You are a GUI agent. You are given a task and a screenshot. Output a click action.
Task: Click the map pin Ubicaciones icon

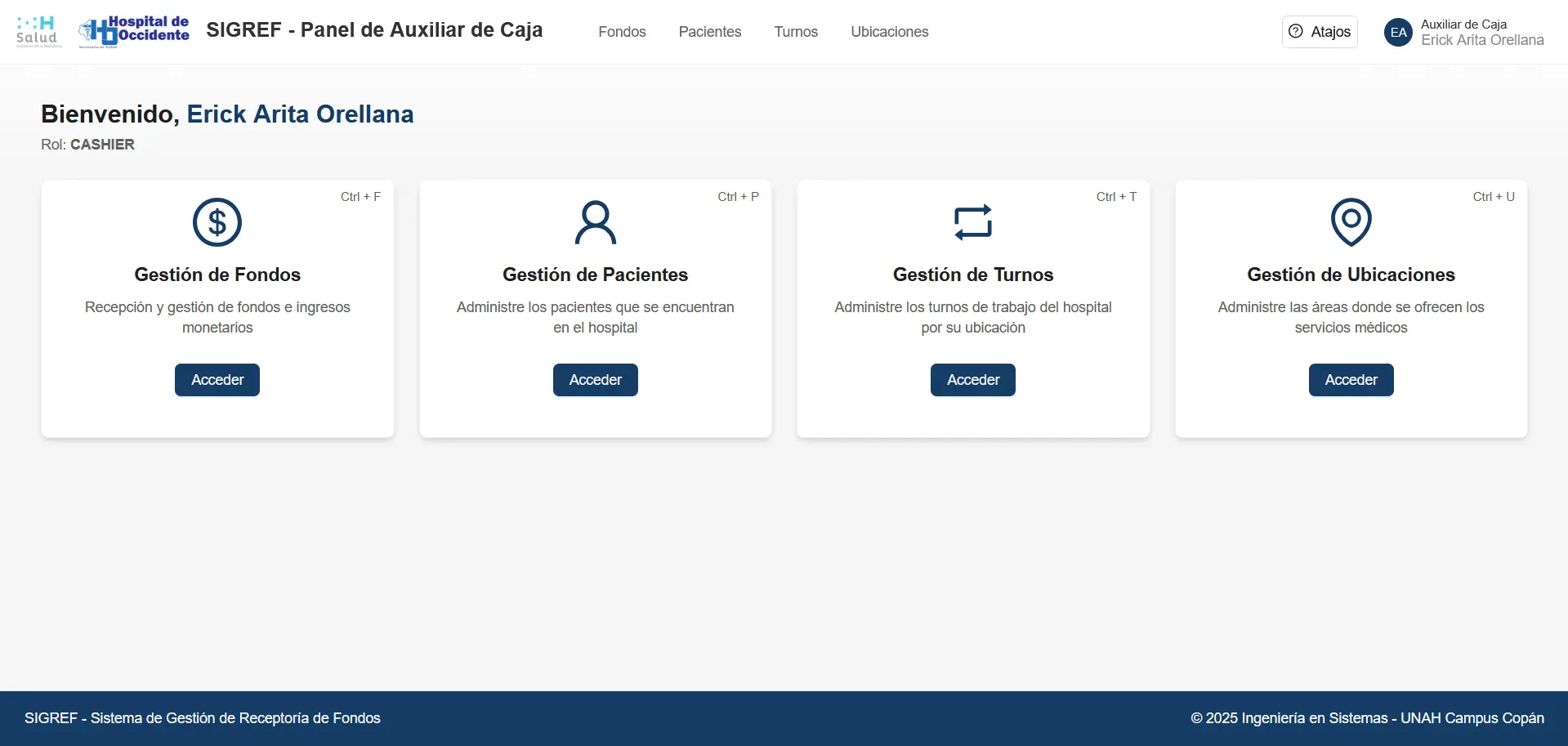pos(1351,222)
